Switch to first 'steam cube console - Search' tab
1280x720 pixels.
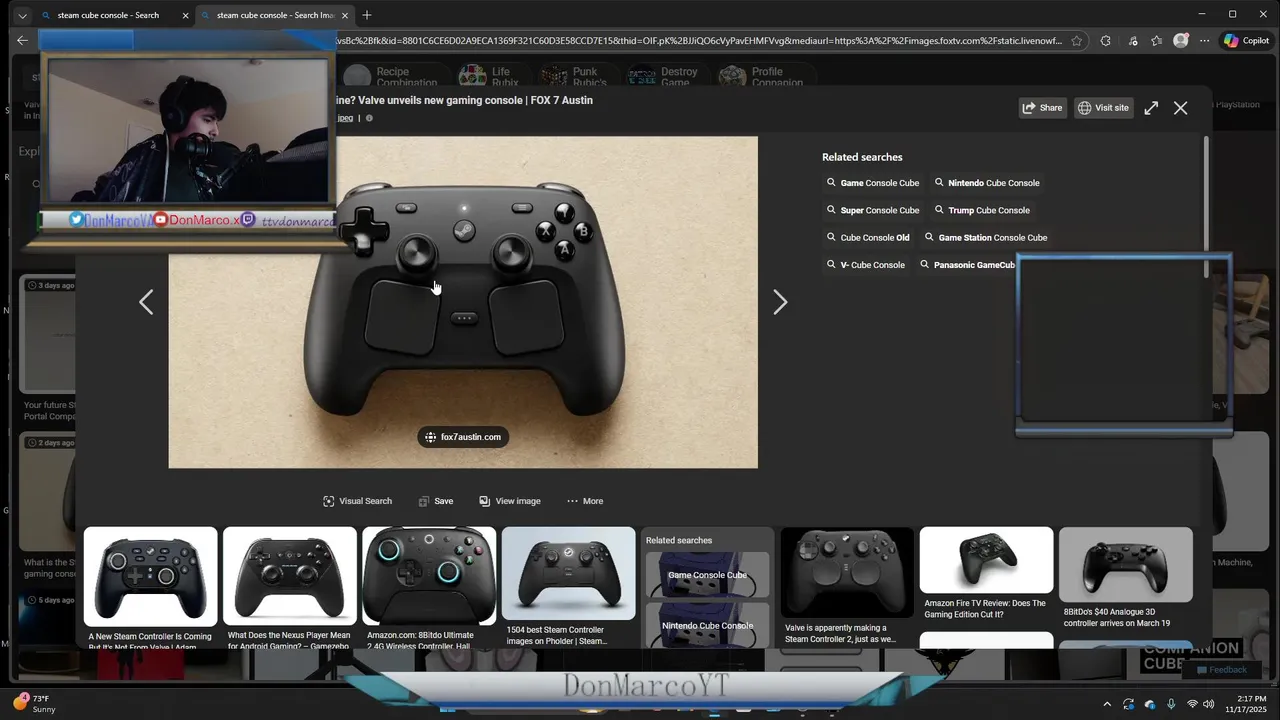pyautogui.click(x=108, y=15)
